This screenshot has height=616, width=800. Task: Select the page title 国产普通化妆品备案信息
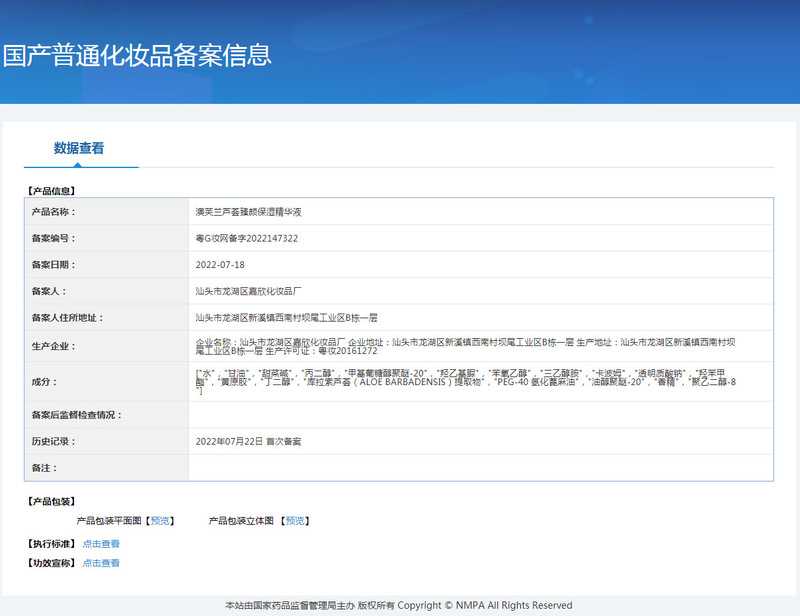point(137,56)
